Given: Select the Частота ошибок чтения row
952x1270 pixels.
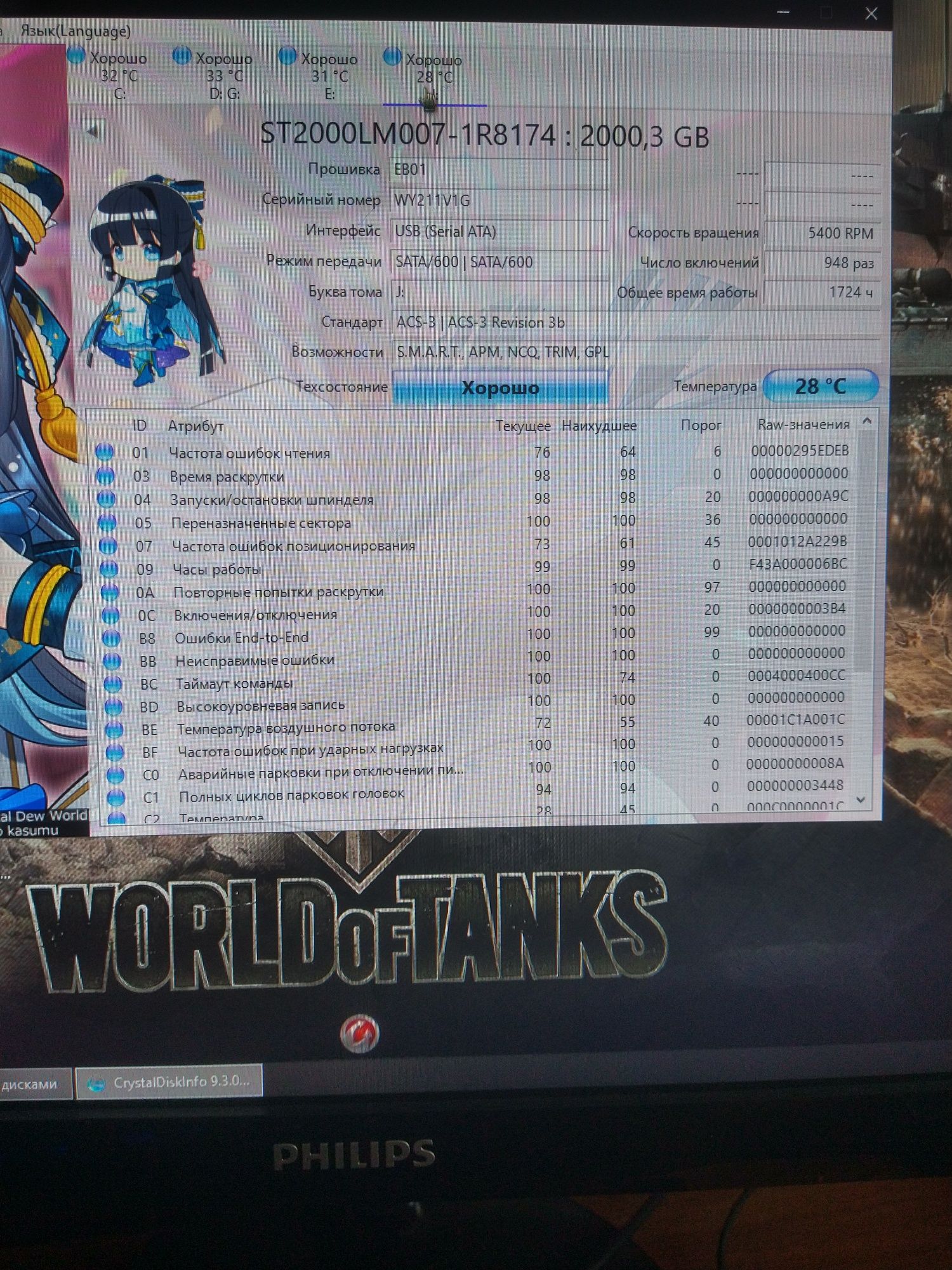Looking at the screenshot, I should click(x=473, y=452).
